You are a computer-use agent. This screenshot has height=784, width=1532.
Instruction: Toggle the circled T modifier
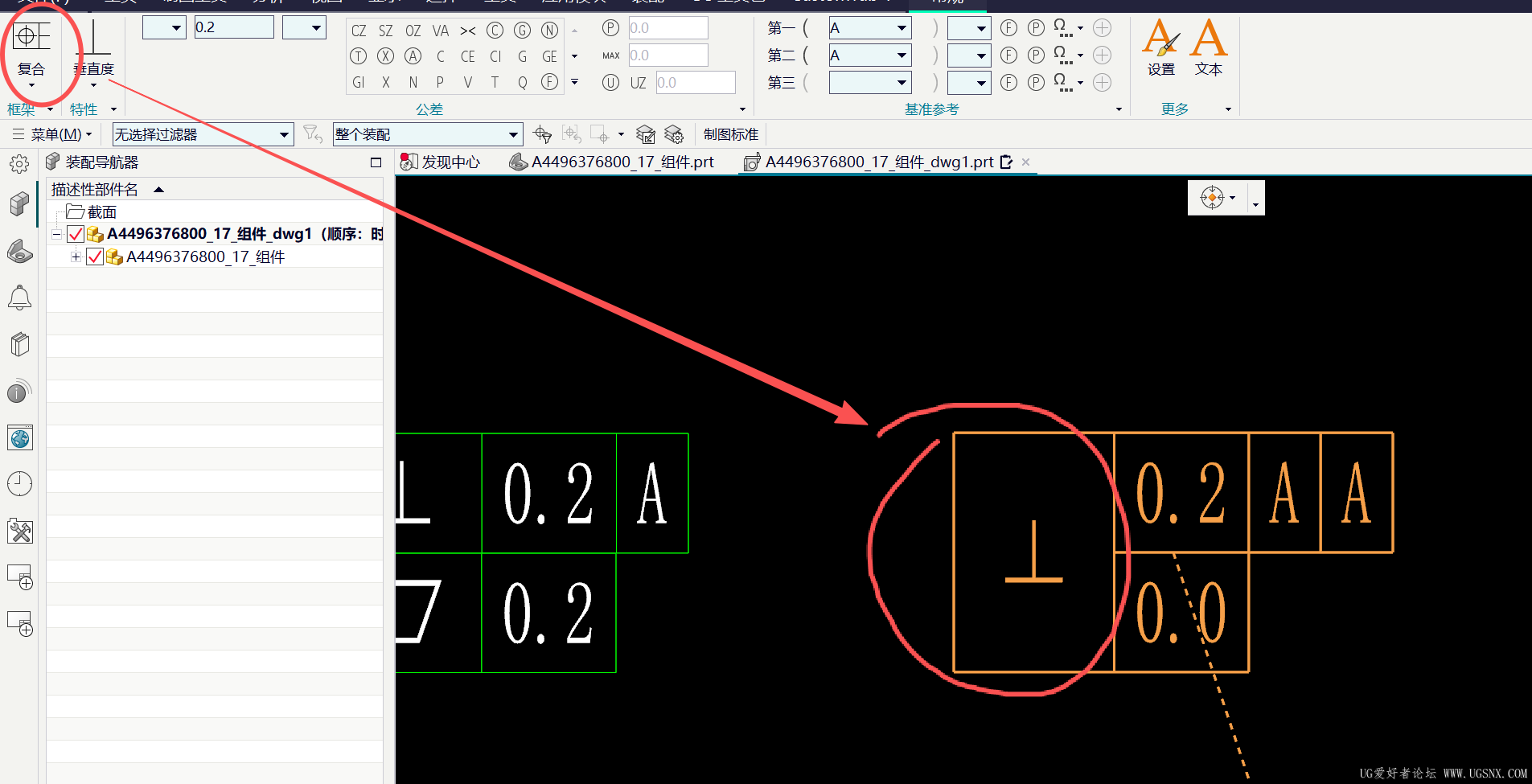(x=359, y=56)
